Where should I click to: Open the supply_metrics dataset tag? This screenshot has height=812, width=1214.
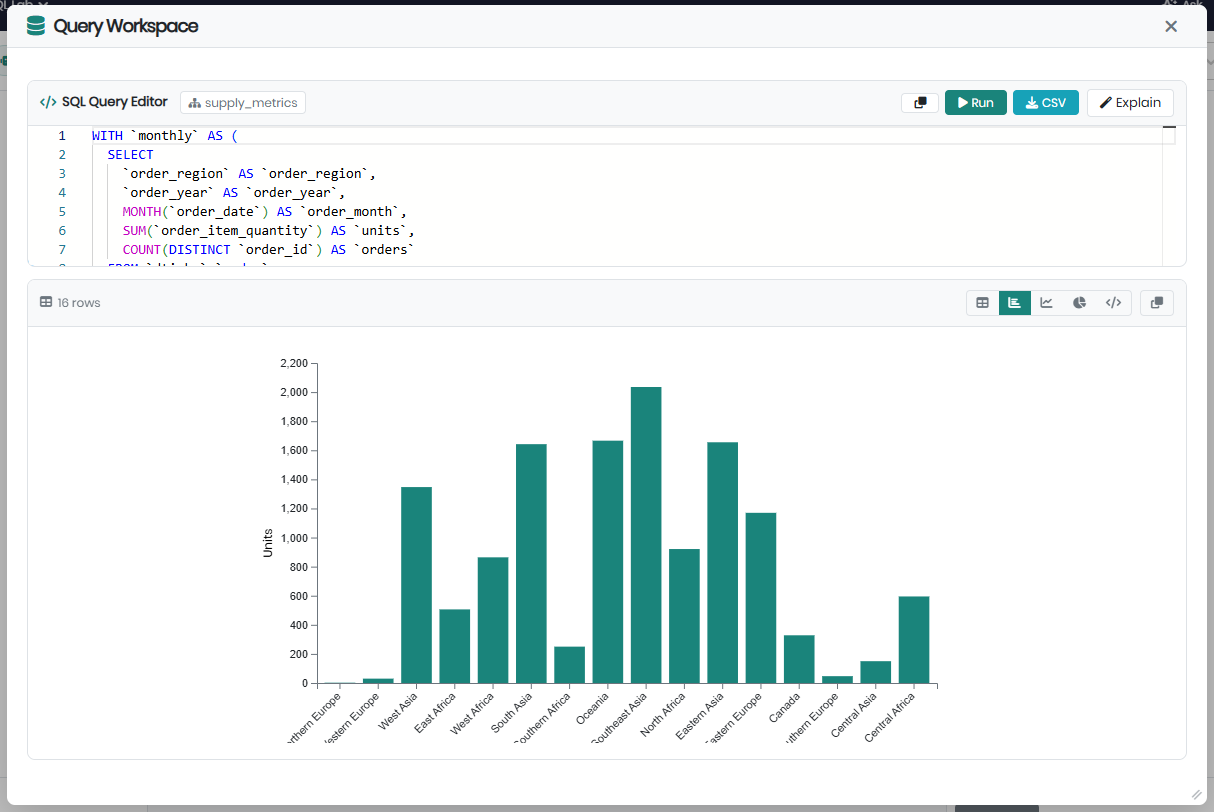[243, 103]
